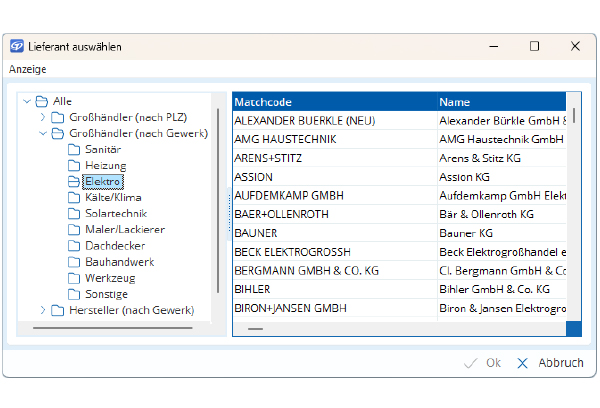Click the Heizung folder icon
Screen dimensions: 600x408
[x=74, y=165]
